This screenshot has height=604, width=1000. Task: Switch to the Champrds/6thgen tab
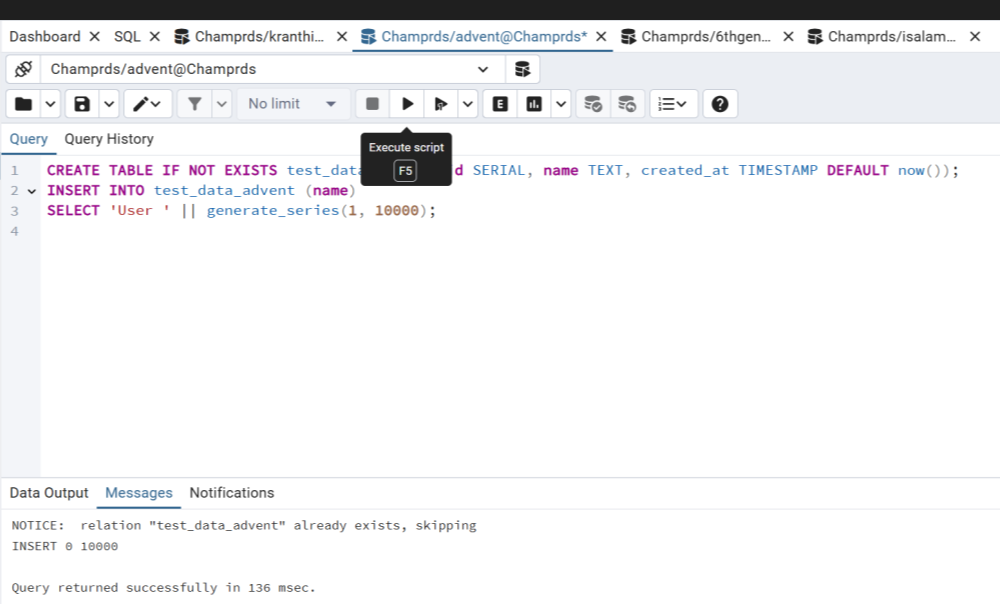pyautogui.click(x=696, y=36)
